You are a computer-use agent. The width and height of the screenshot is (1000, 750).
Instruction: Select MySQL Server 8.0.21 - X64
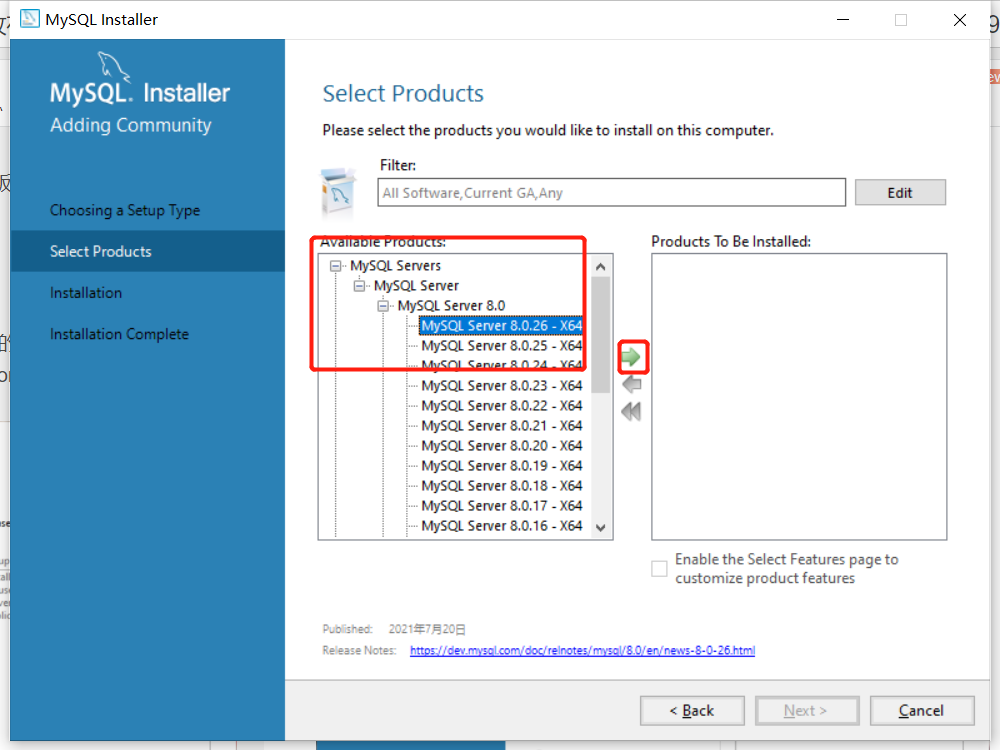pos(501,426)
